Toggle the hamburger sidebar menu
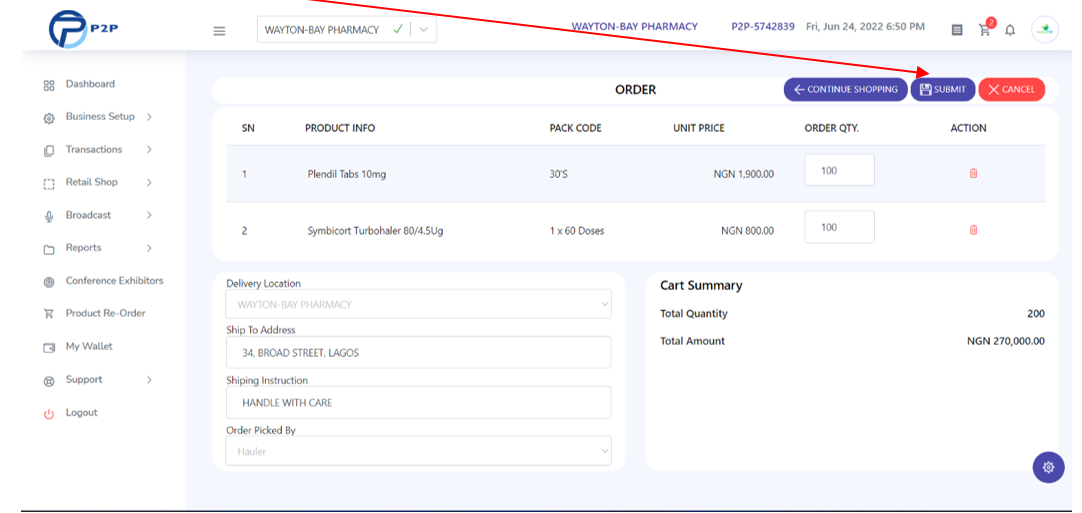Image resolution: width=1082 pixels, height=513 pixels. (219, 30)
